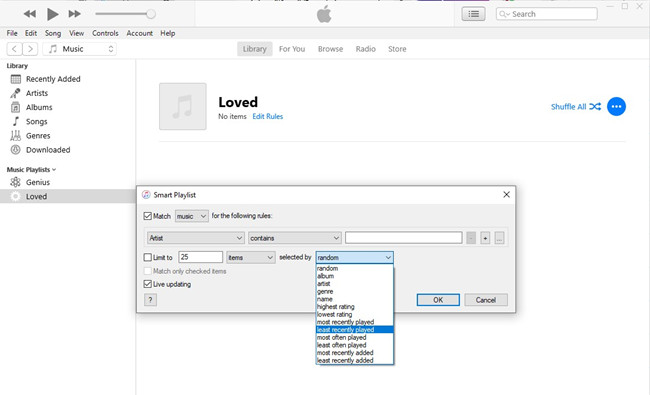The width and height of the screenshot is (650, 395).
Task: Select Downloaded in the sidebar
Action: click(x=48, y=150)
